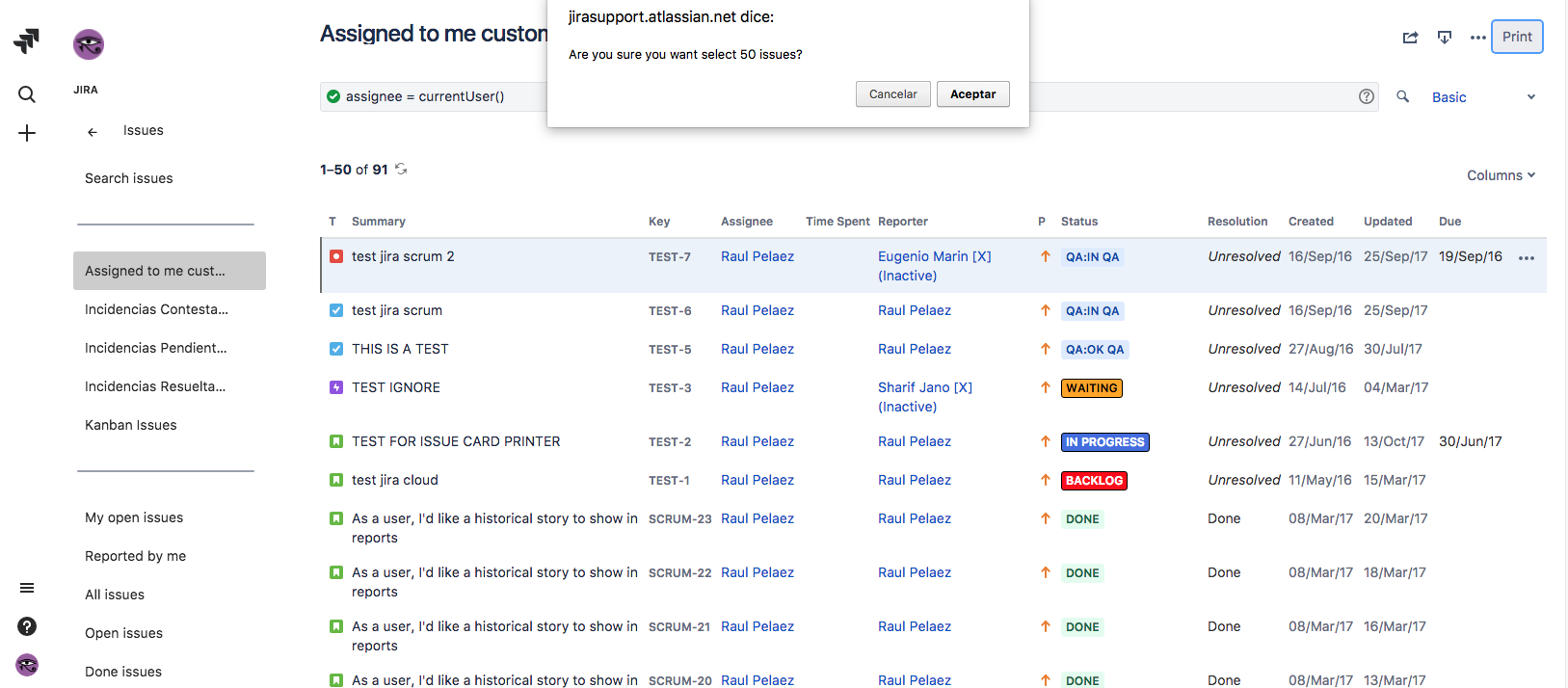Expand the Columns dropdown

[1501, 175]
